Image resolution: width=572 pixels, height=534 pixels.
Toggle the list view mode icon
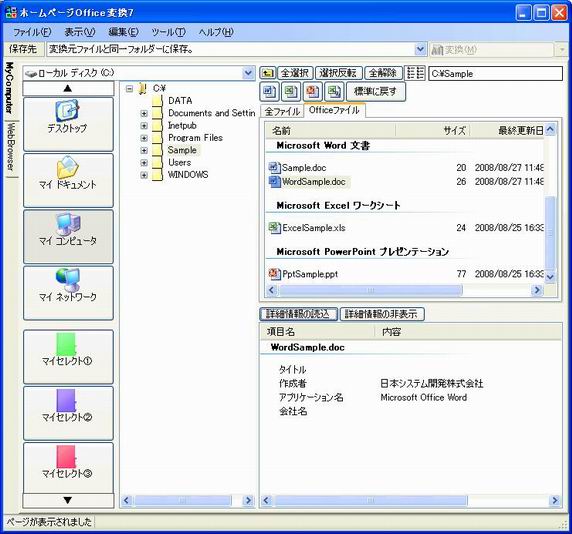[x=416, y=73]
